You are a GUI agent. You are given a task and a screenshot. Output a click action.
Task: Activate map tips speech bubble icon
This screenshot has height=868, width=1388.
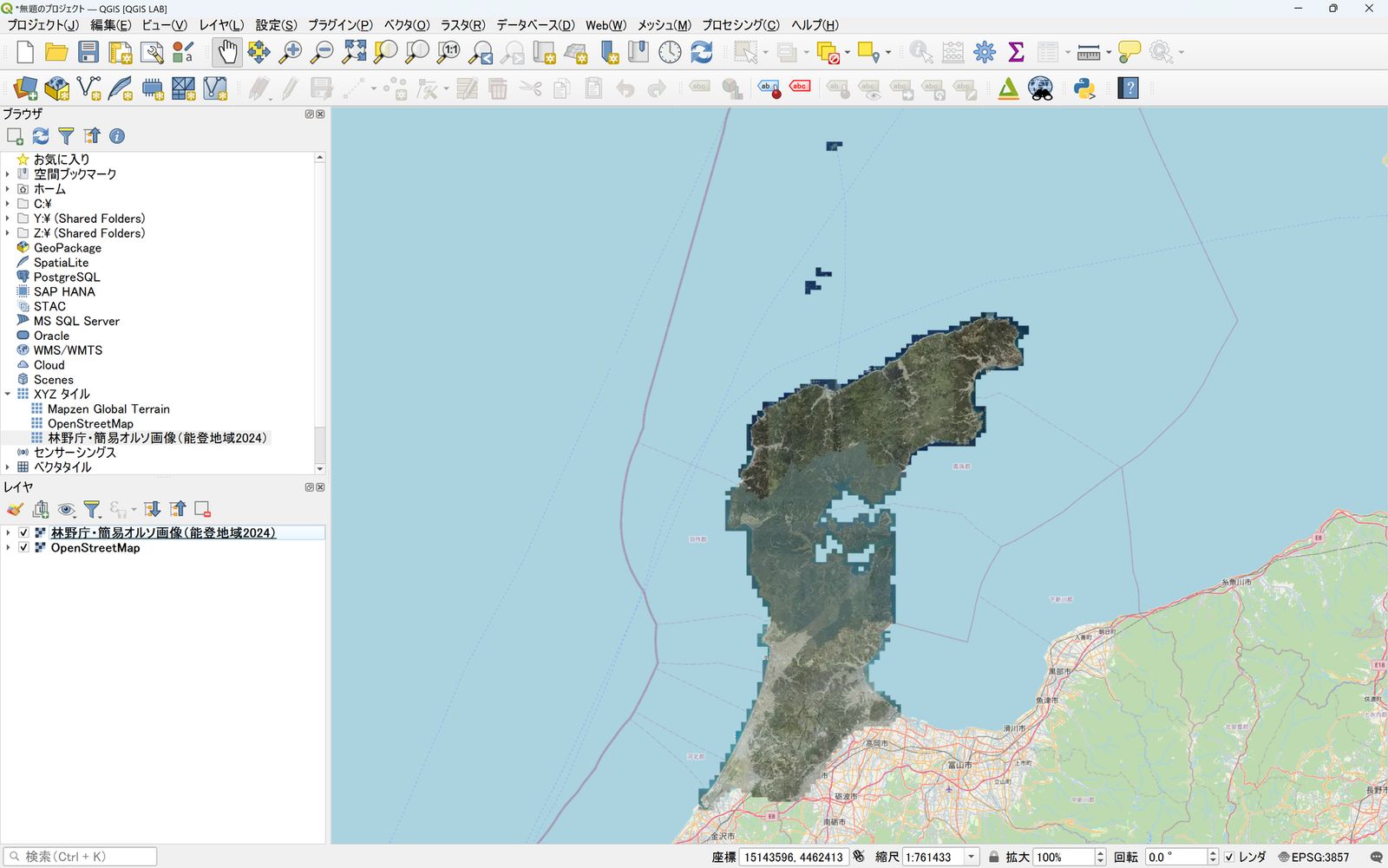1129,52
